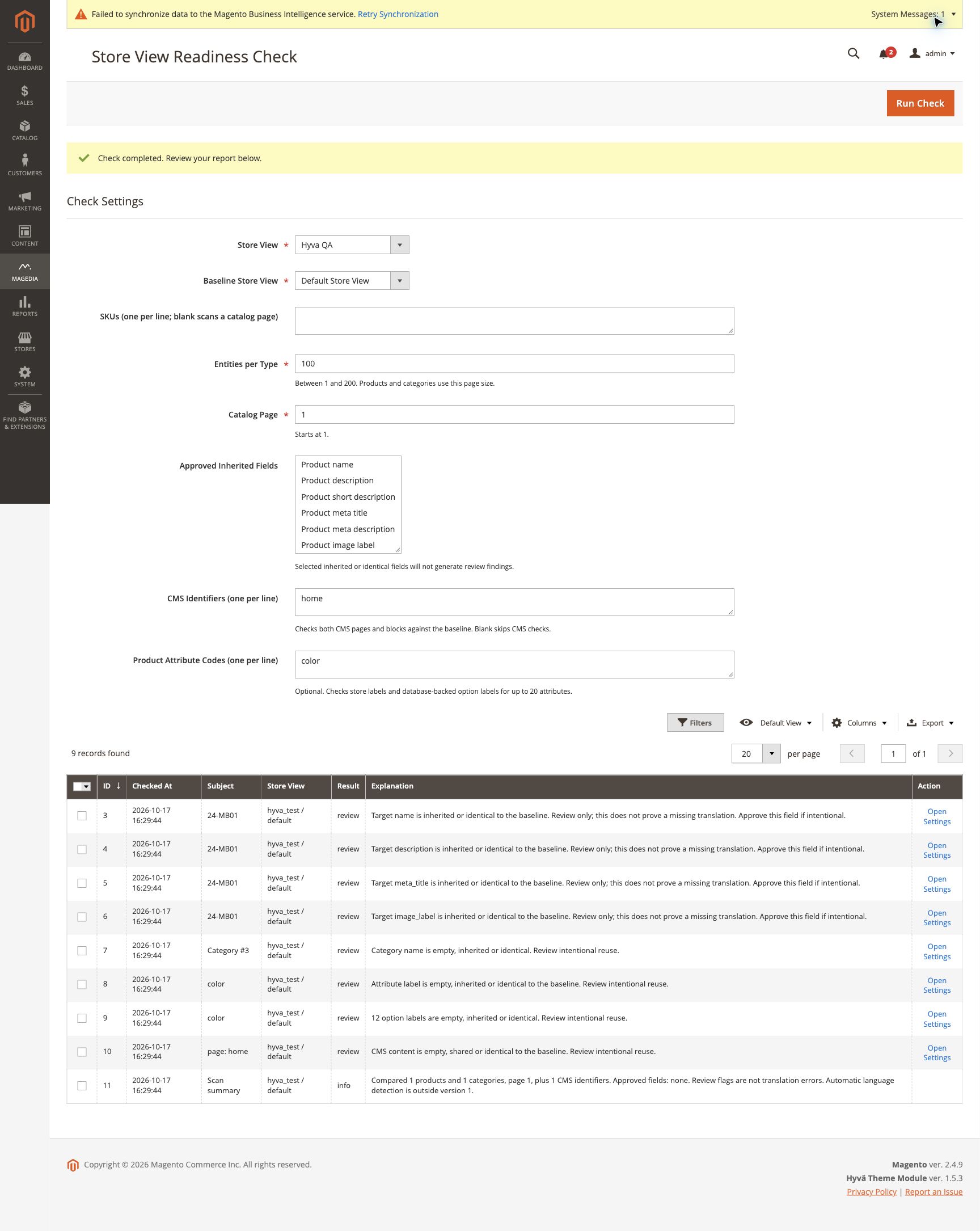The width and height of the screenshot is (980, 1231).
Task: Go to previous results page arrow
Action: click(x=852, y=754)
